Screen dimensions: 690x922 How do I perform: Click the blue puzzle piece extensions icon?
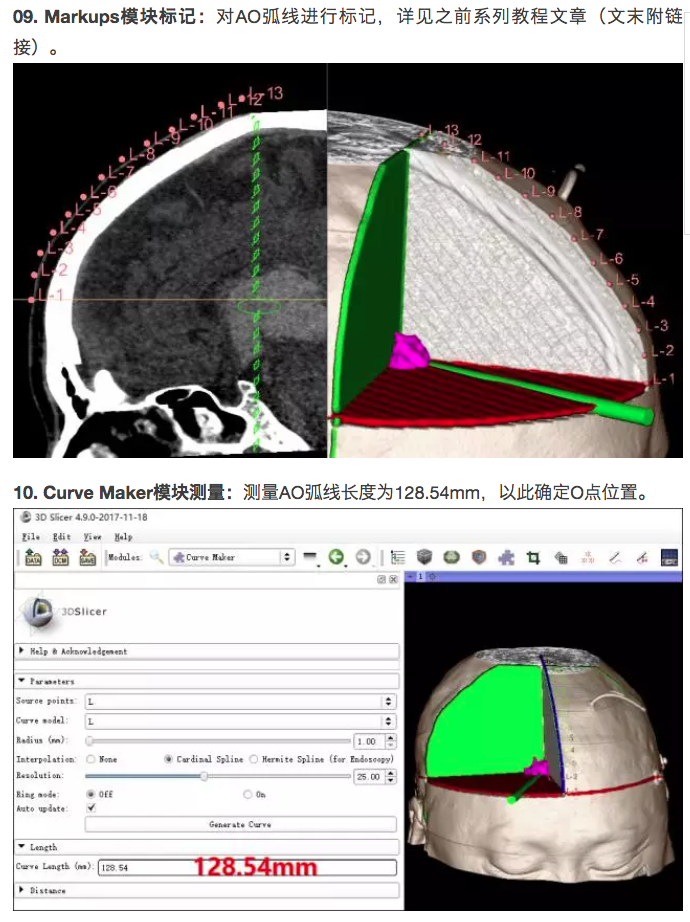coord(506,558)
